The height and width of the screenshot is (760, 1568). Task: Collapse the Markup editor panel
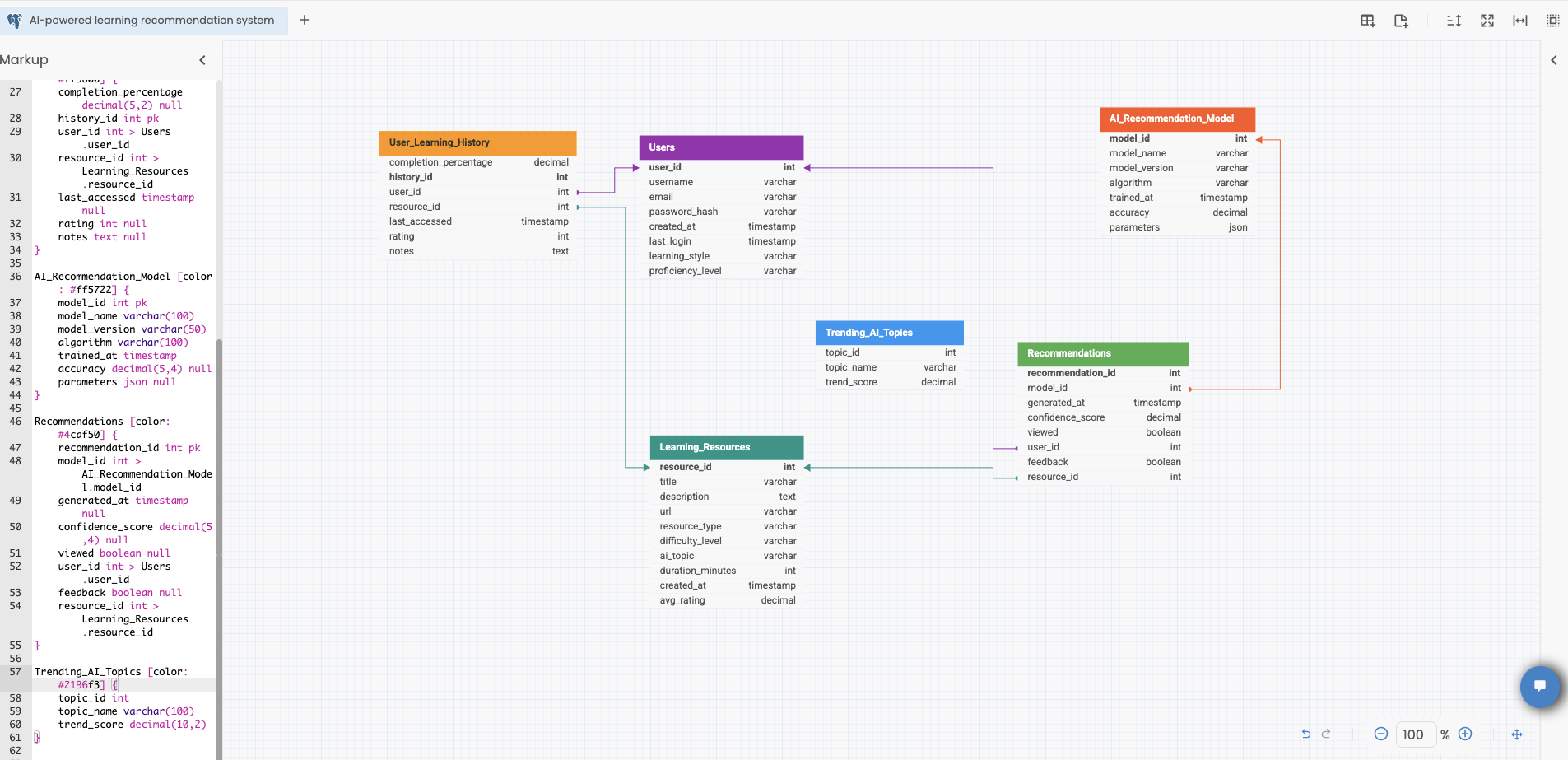click(202, 59)
